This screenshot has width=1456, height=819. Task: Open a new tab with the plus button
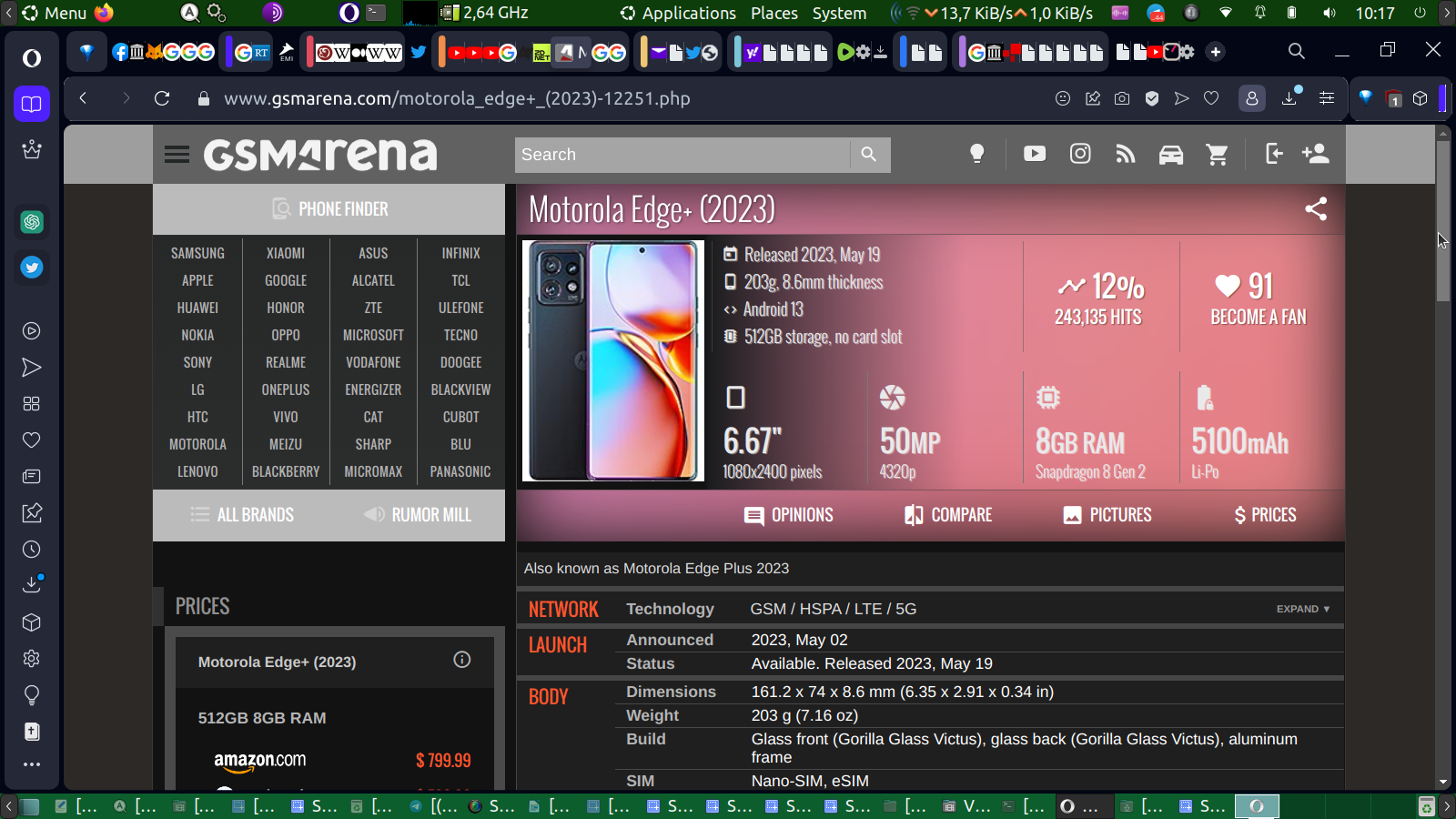click(x=1216, y=52)
